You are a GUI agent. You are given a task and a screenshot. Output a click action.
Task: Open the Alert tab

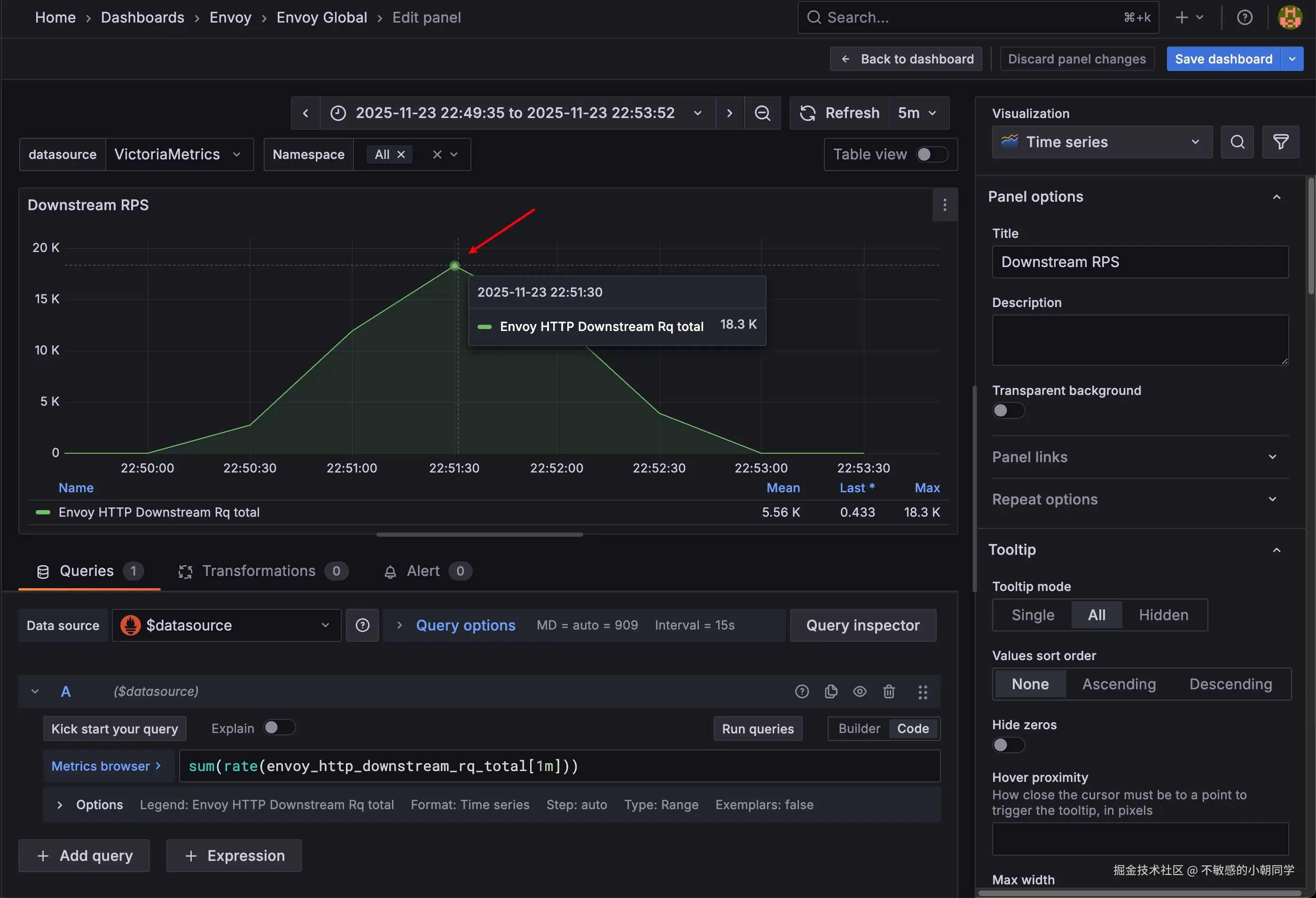pyautogui.click(x=423, y=571)
